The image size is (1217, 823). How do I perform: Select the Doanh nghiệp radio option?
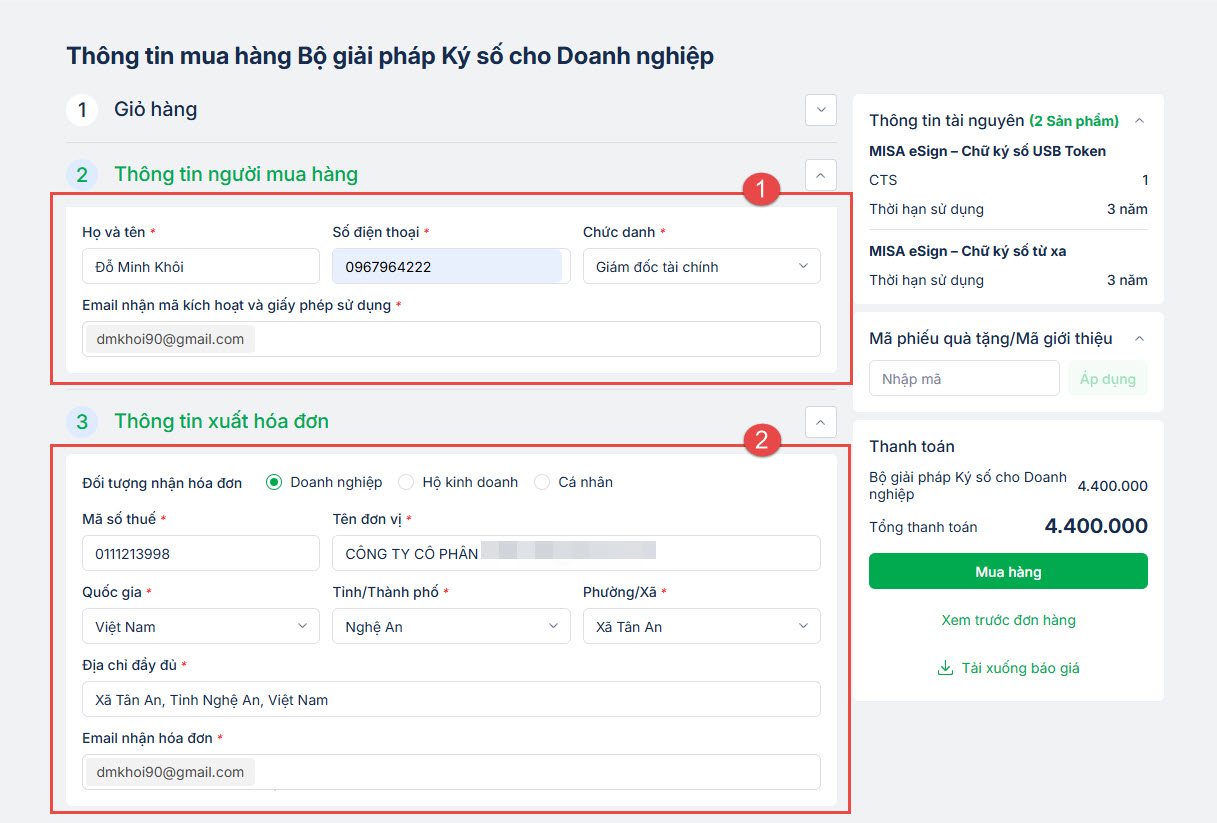(x=274, y=482)
